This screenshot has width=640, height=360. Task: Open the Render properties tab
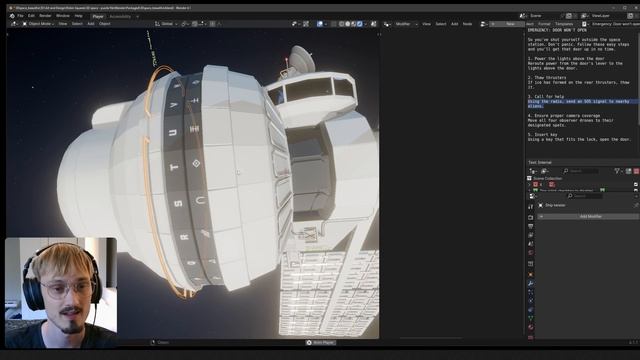pos(531,218)
